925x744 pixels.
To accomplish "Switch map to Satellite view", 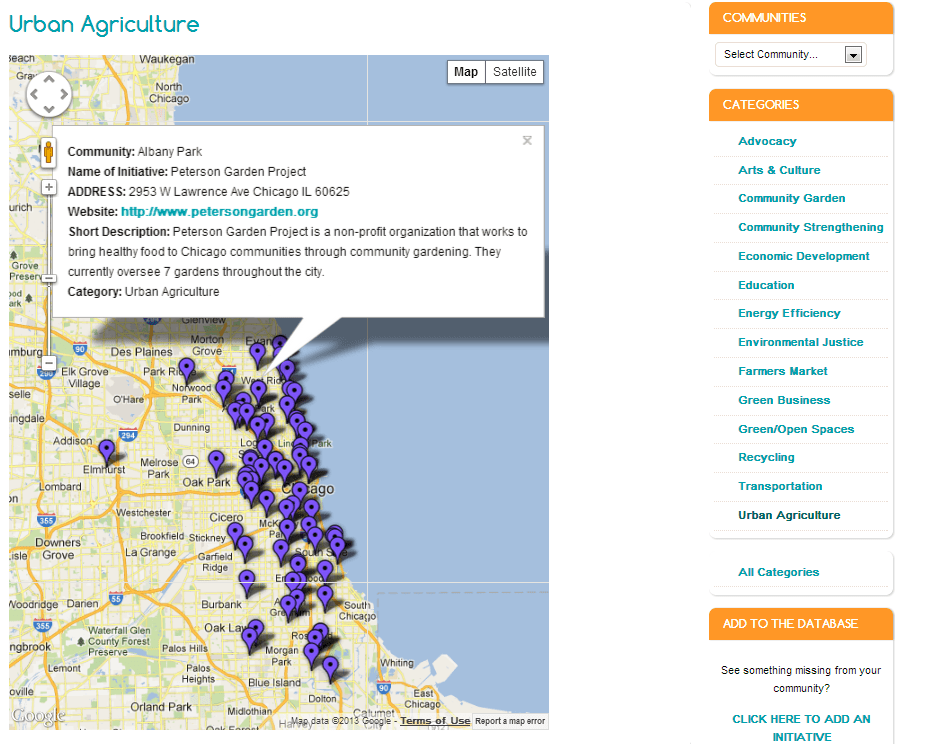I will 515,72.
